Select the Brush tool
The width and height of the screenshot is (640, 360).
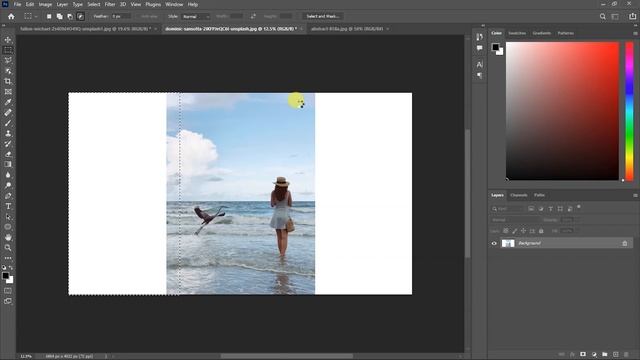8,123
